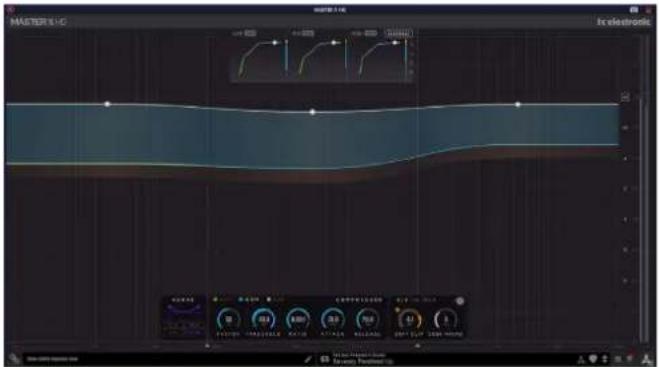Adjust the Release knob

[x=368, y=319]
